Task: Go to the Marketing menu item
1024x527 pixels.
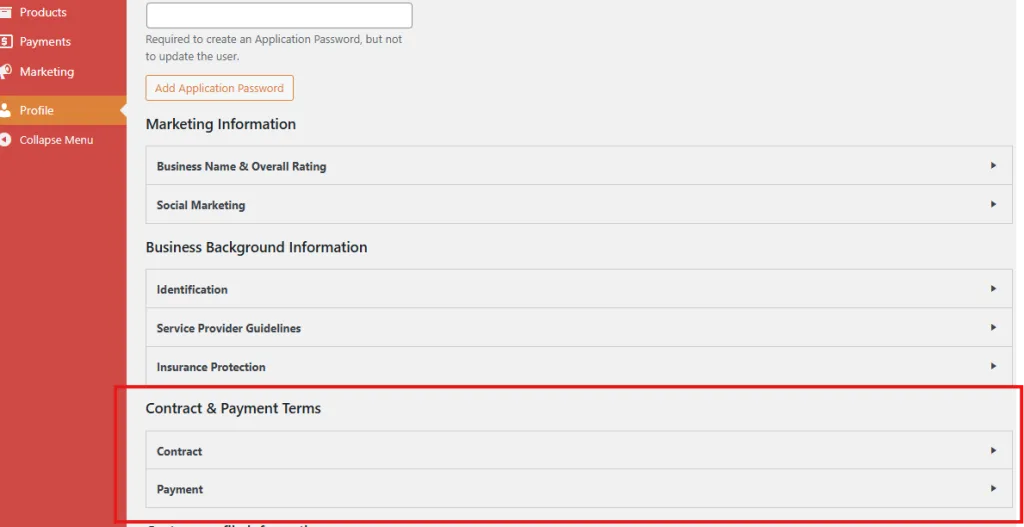Action: click(x=47, y=72)
